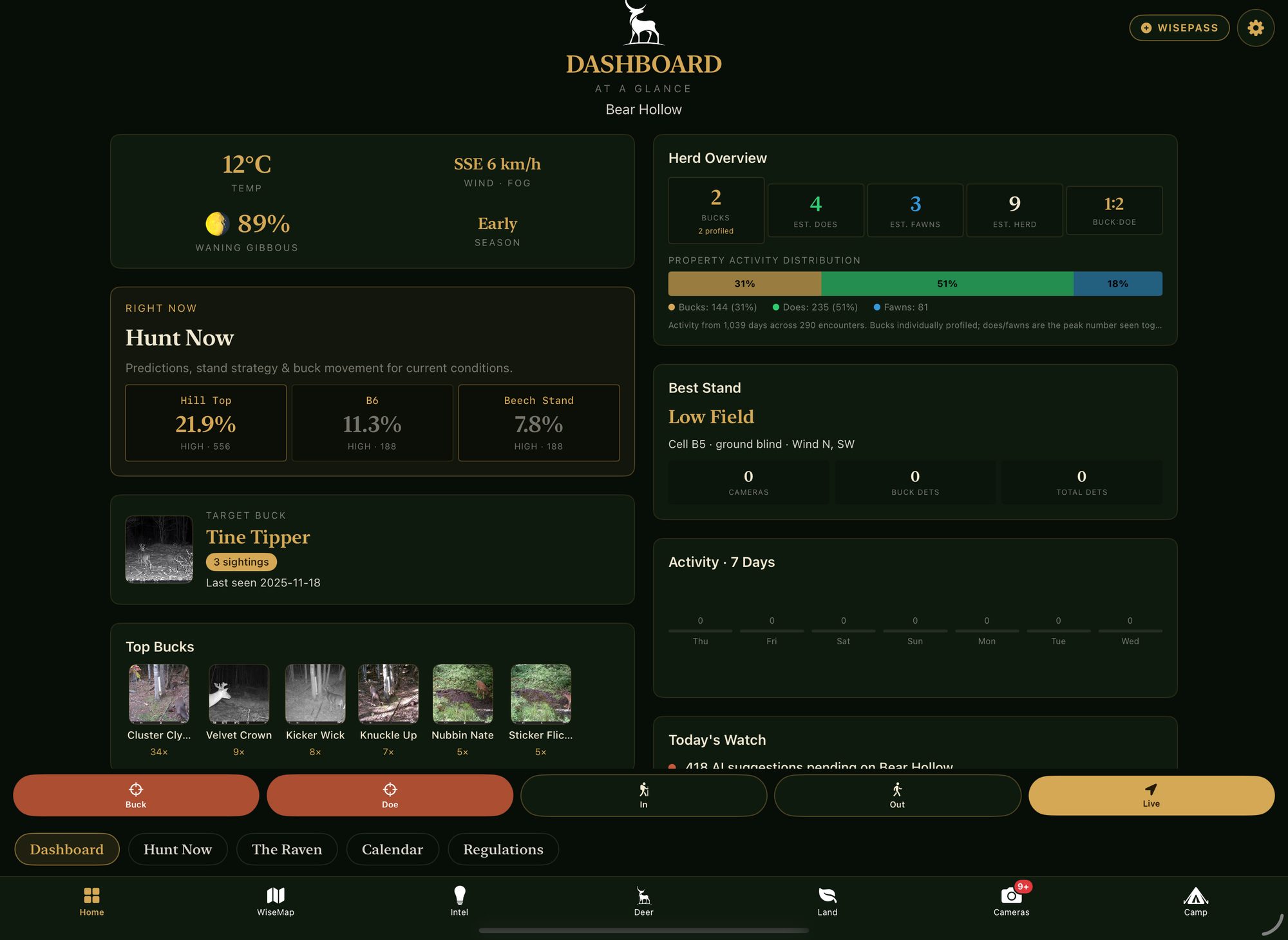Click the 51% does activity bar segment
Image resolution: width=1288 pixels, height=940 pixels.
(947, 283)
